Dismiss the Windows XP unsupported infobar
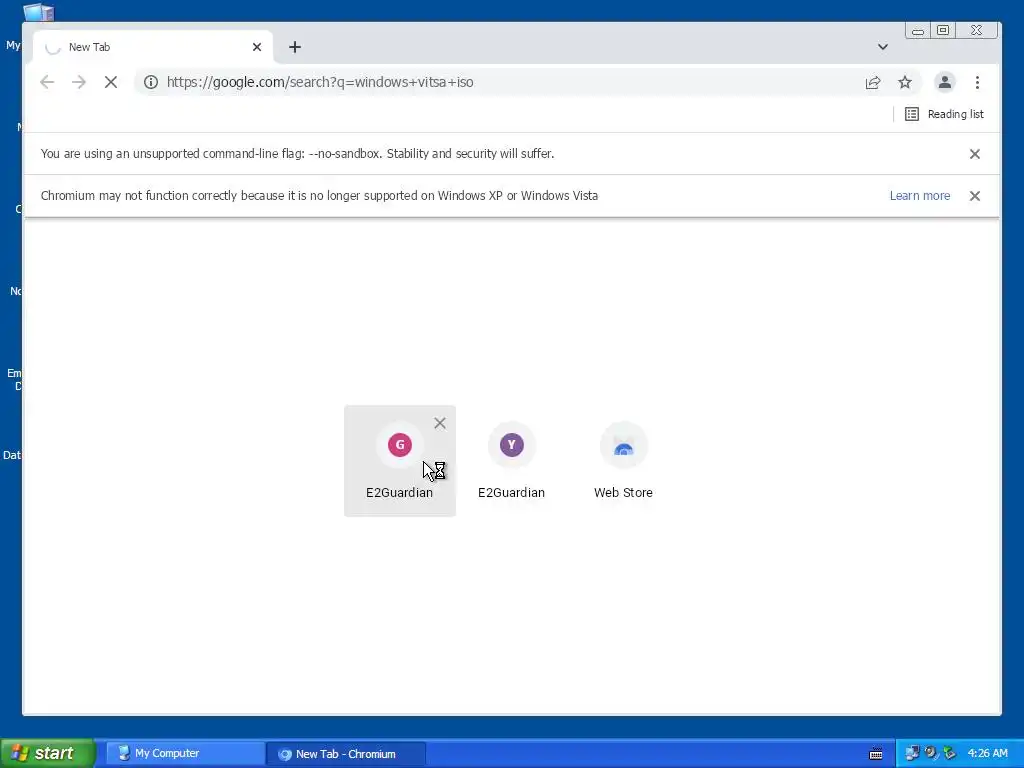 [974, 196]
